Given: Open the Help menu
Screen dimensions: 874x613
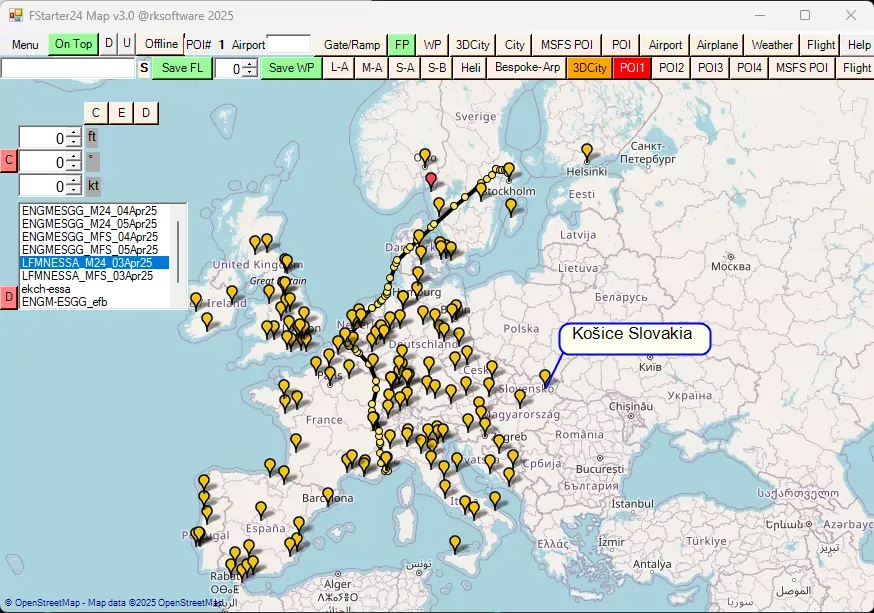Looking at the screenshot, I should click(x=858, y=44).
